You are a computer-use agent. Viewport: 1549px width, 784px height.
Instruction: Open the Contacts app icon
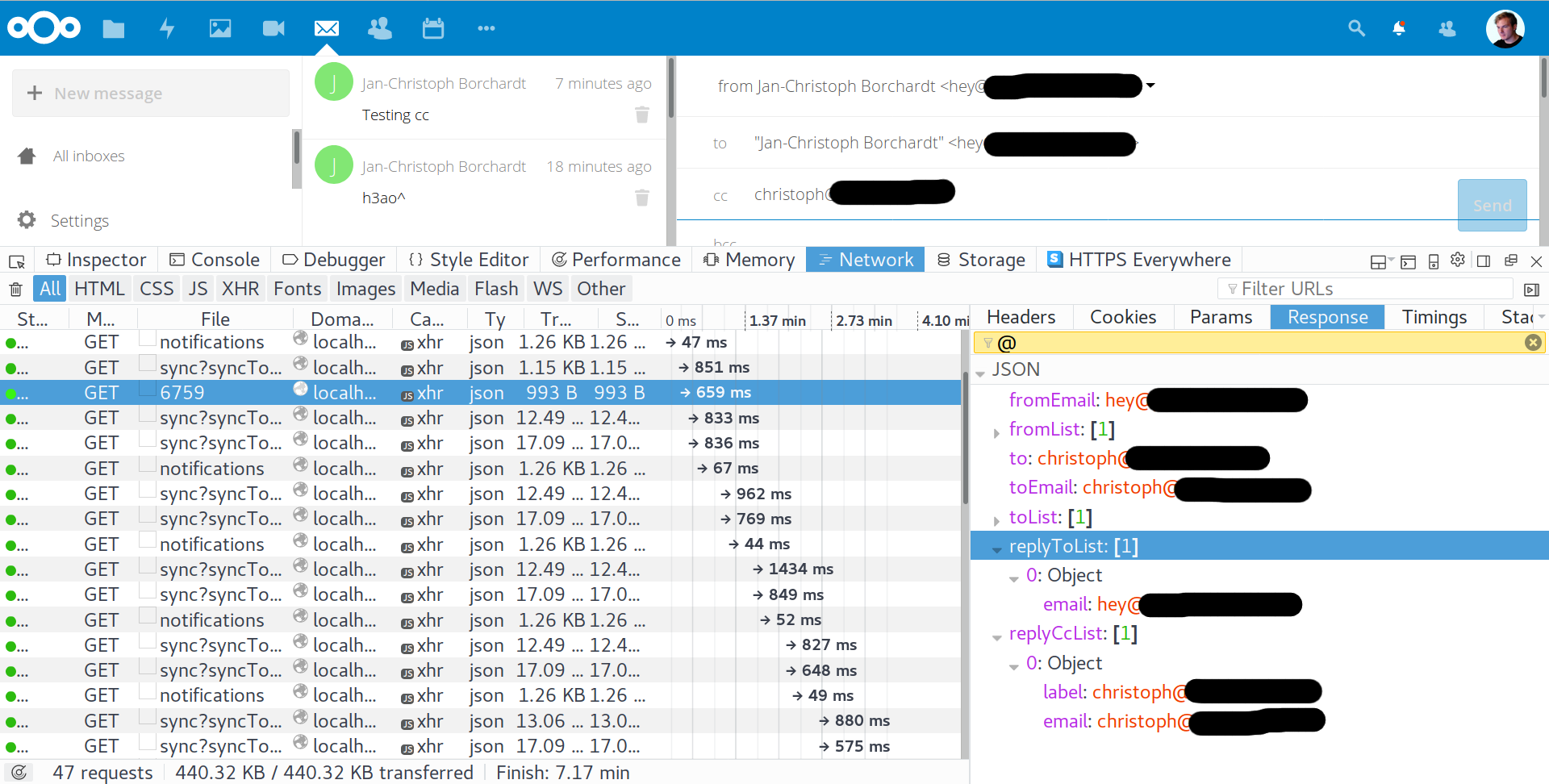click(x=379, y=28)
